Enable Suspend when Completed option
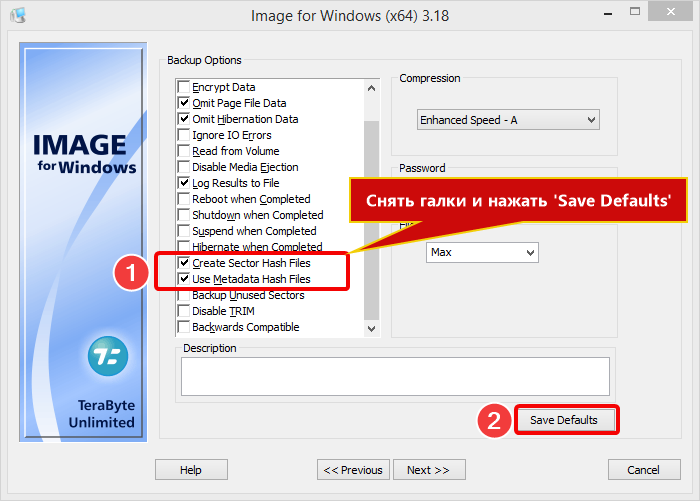Image resolution: width=700 pixels, height=501 pixels. (x=183, y=231)
